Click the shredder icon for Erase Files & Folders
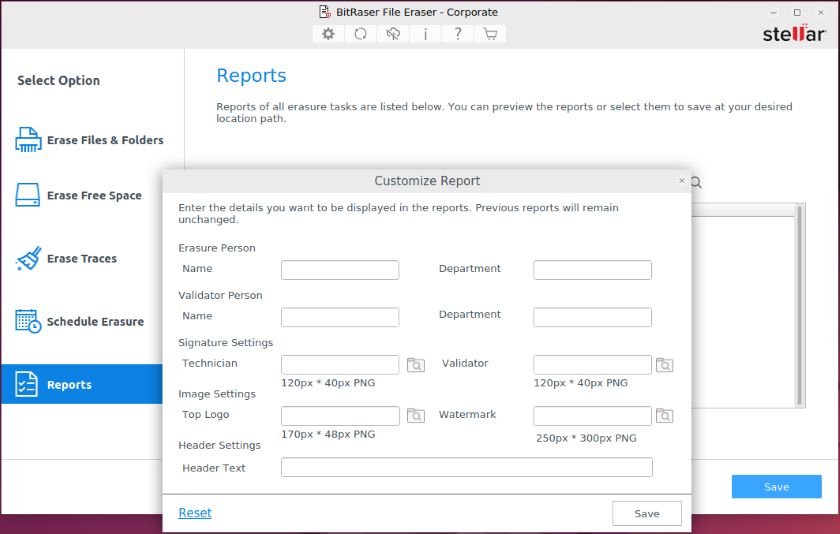This screenshot has width=840, height=534. 28,140
